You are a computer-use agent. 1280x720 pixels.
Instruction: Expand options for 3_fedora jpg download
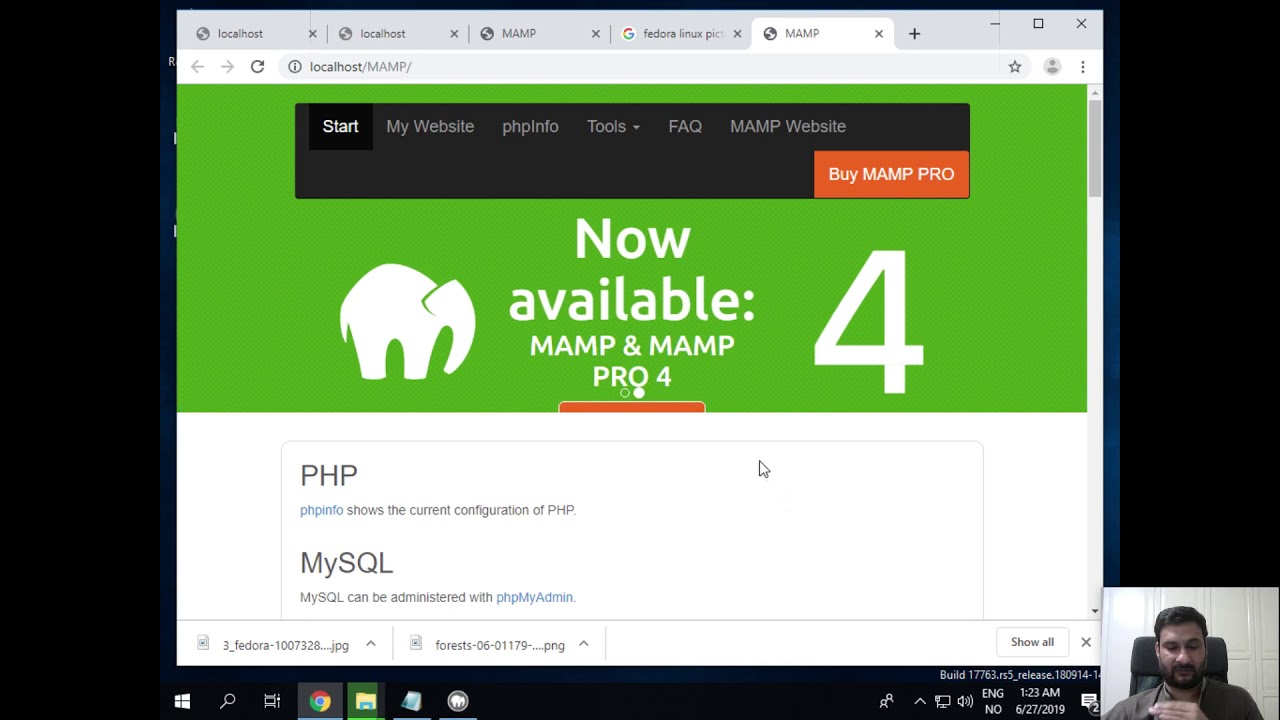(x=370, y=644)
